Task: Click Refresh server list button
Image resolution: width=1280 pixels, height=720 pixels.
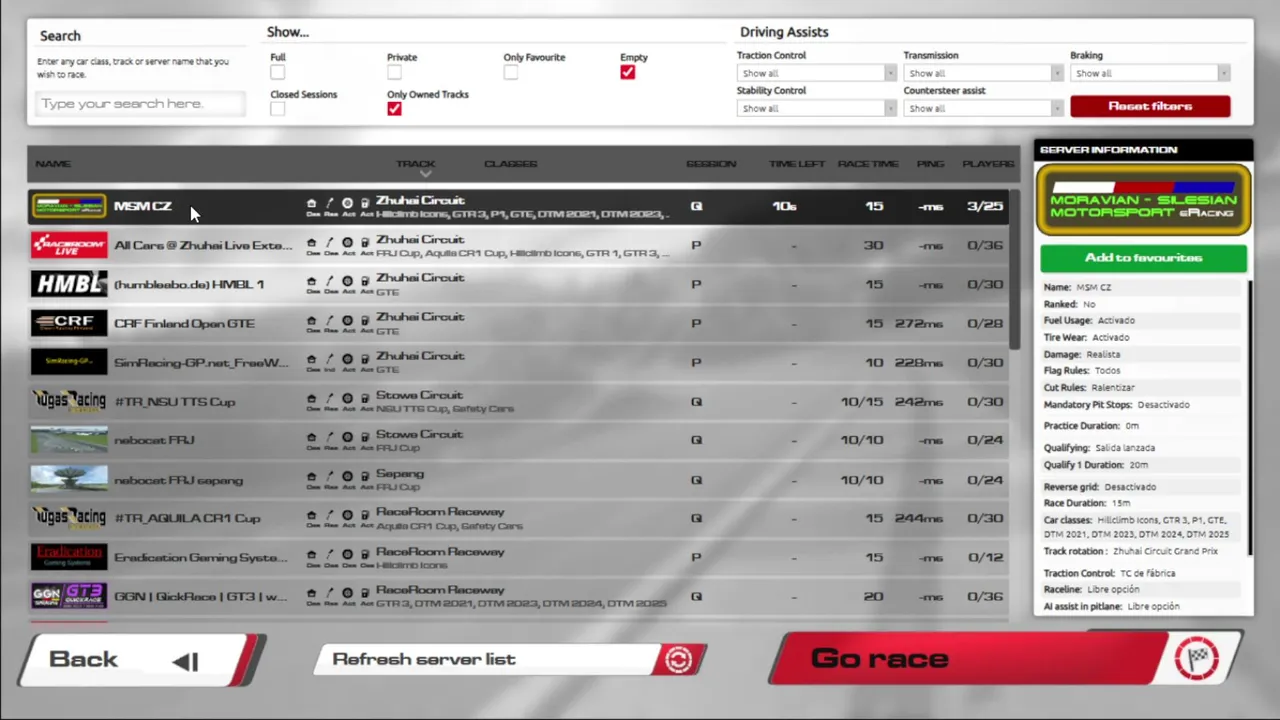Action: pyautogui.click(x=510, y=659)
